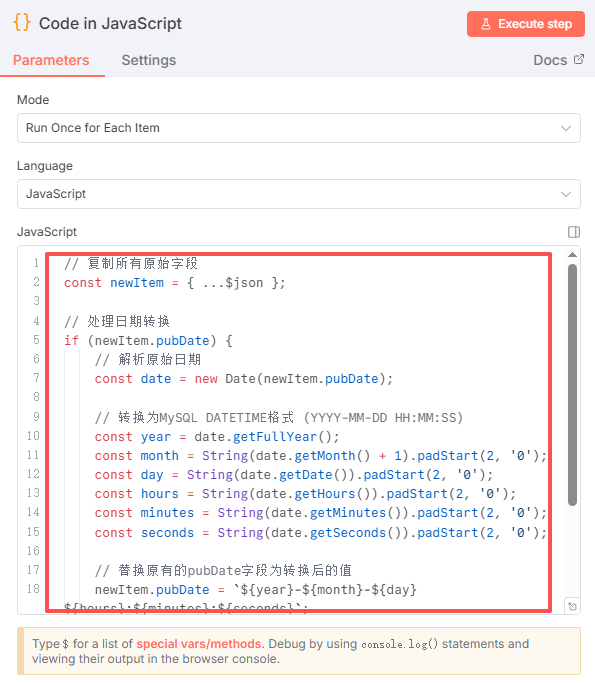The image size is (595, 683).
Task: Click the newItem.pubDate template string assignment line
Action: tap(256, 590)
